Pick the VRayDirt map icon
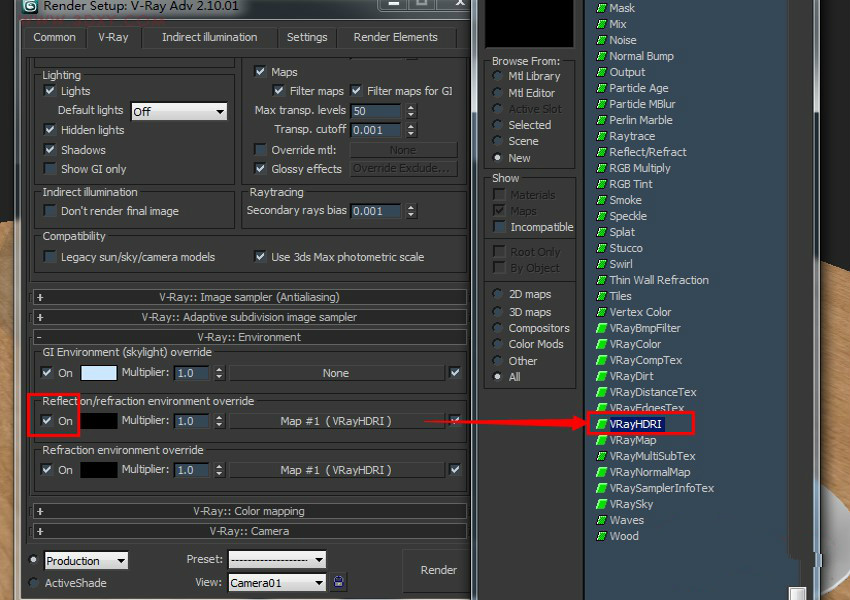This screenshot has height=600, width=850. coord(601,376)
